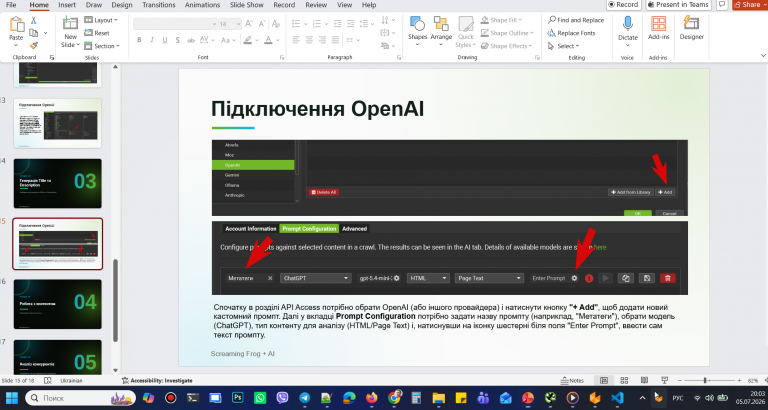Switch to the Transitions tab
The width and height of the screenshot is (768, 410).
159,5
